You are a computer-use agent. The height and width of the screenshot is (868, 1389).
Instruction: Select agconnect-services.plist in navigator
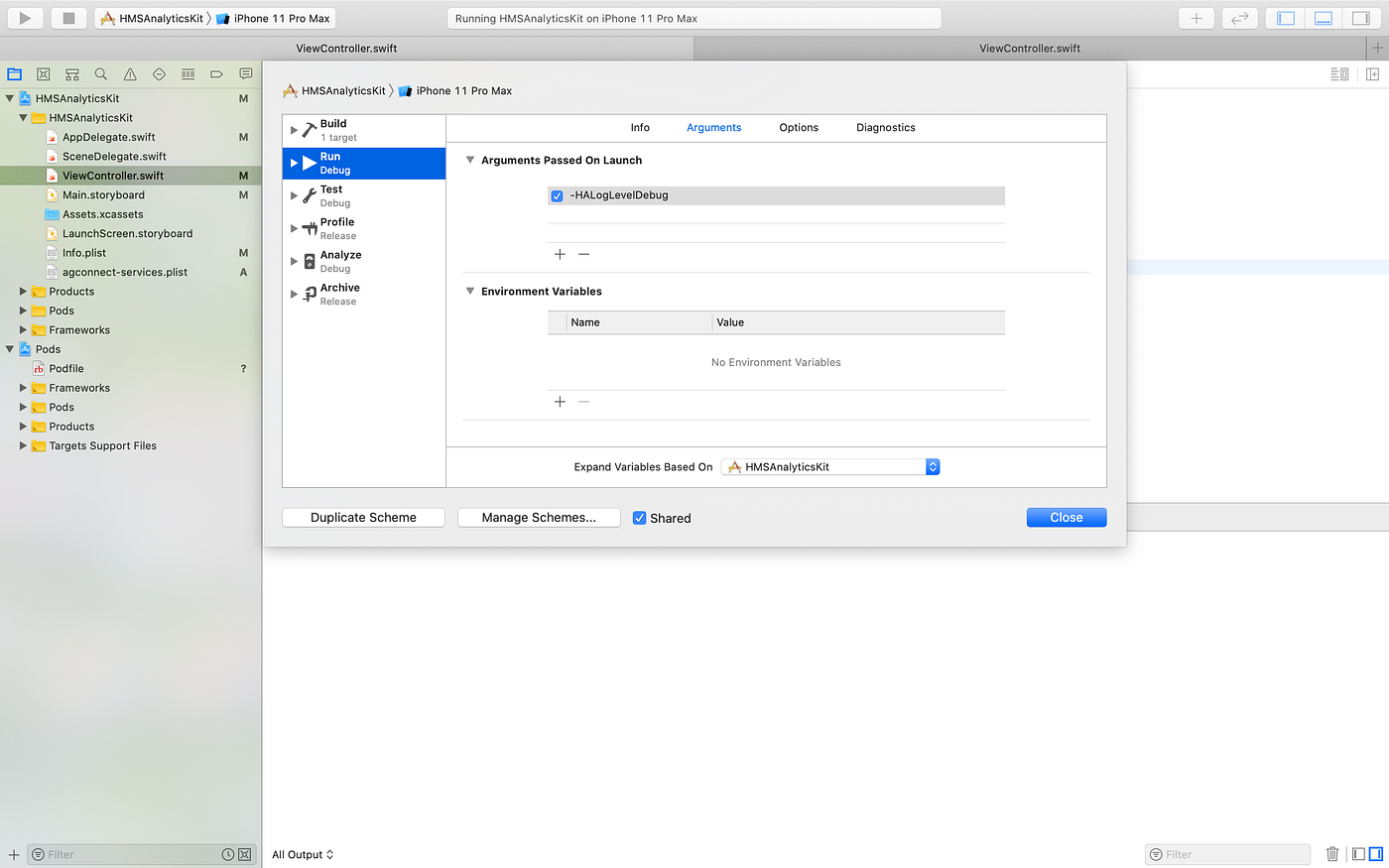click(x=125, y=272)
